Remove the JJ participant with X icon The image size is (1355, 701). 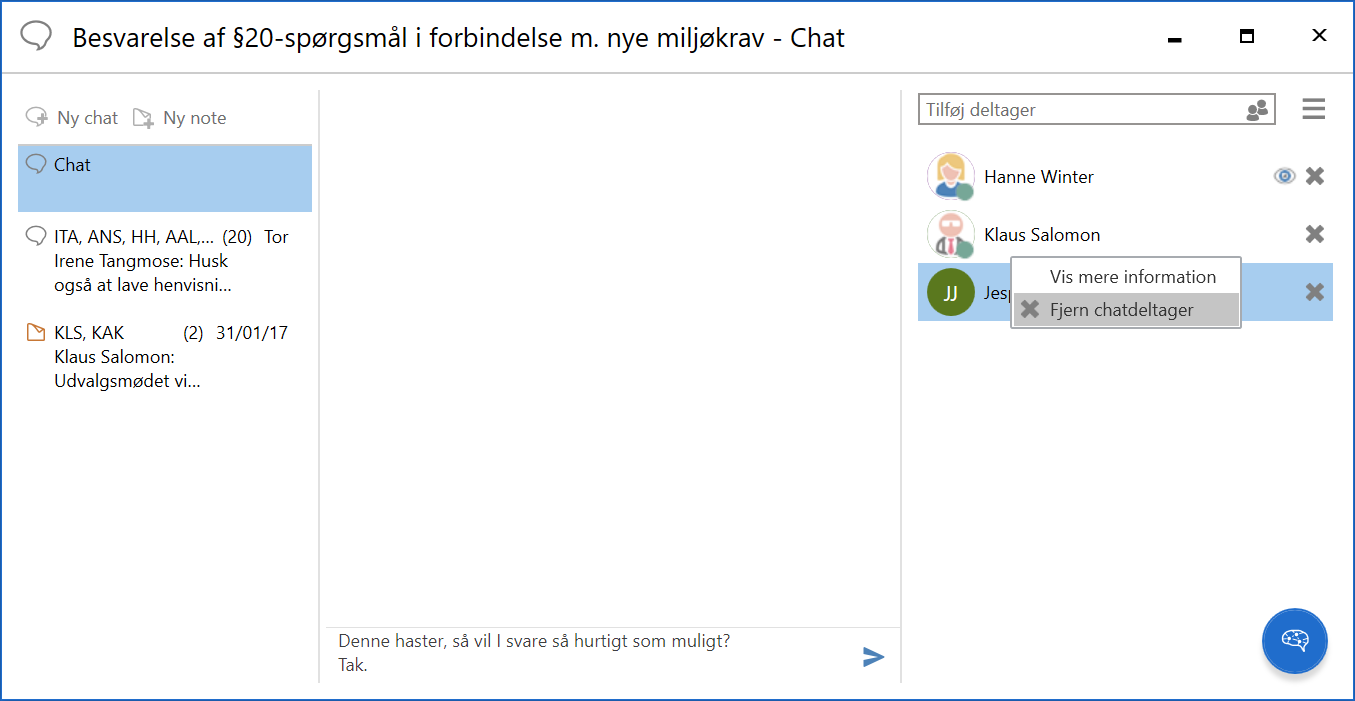(x=1315, y=292)
